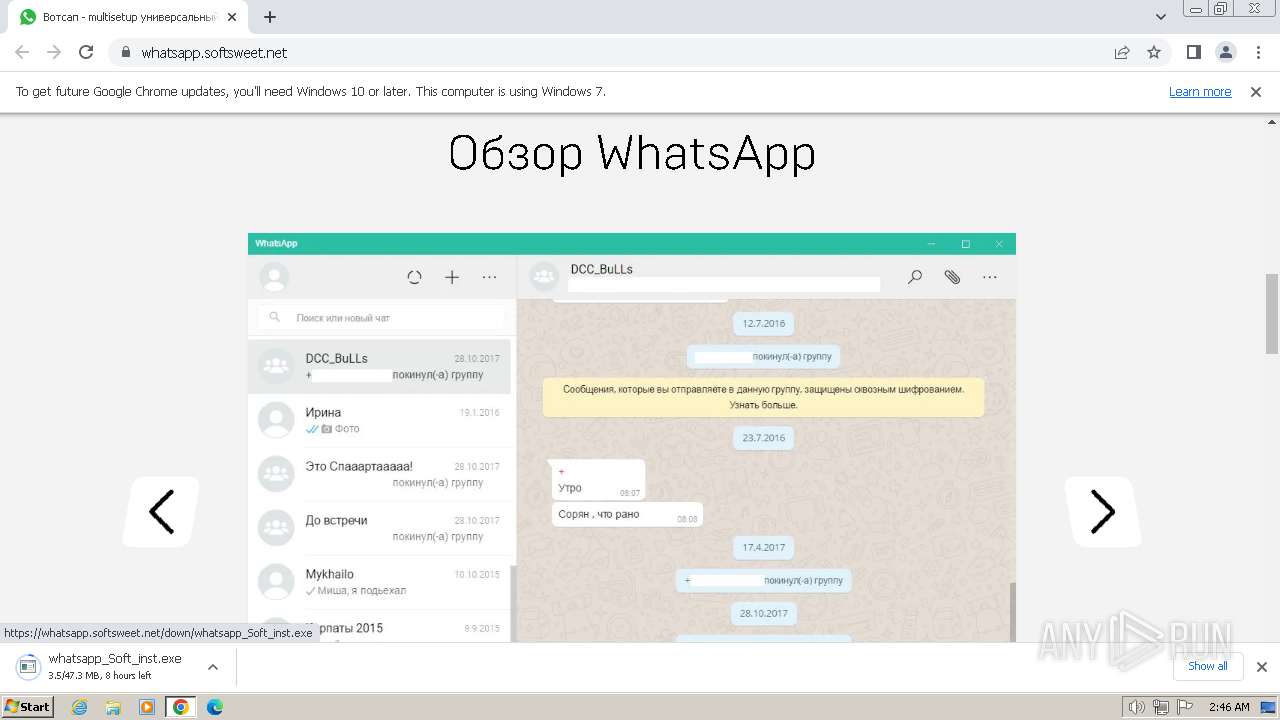Open the Chrome three-dot menu
The width and height of the screenshot is (1280, 720).
click(1257, 52)
